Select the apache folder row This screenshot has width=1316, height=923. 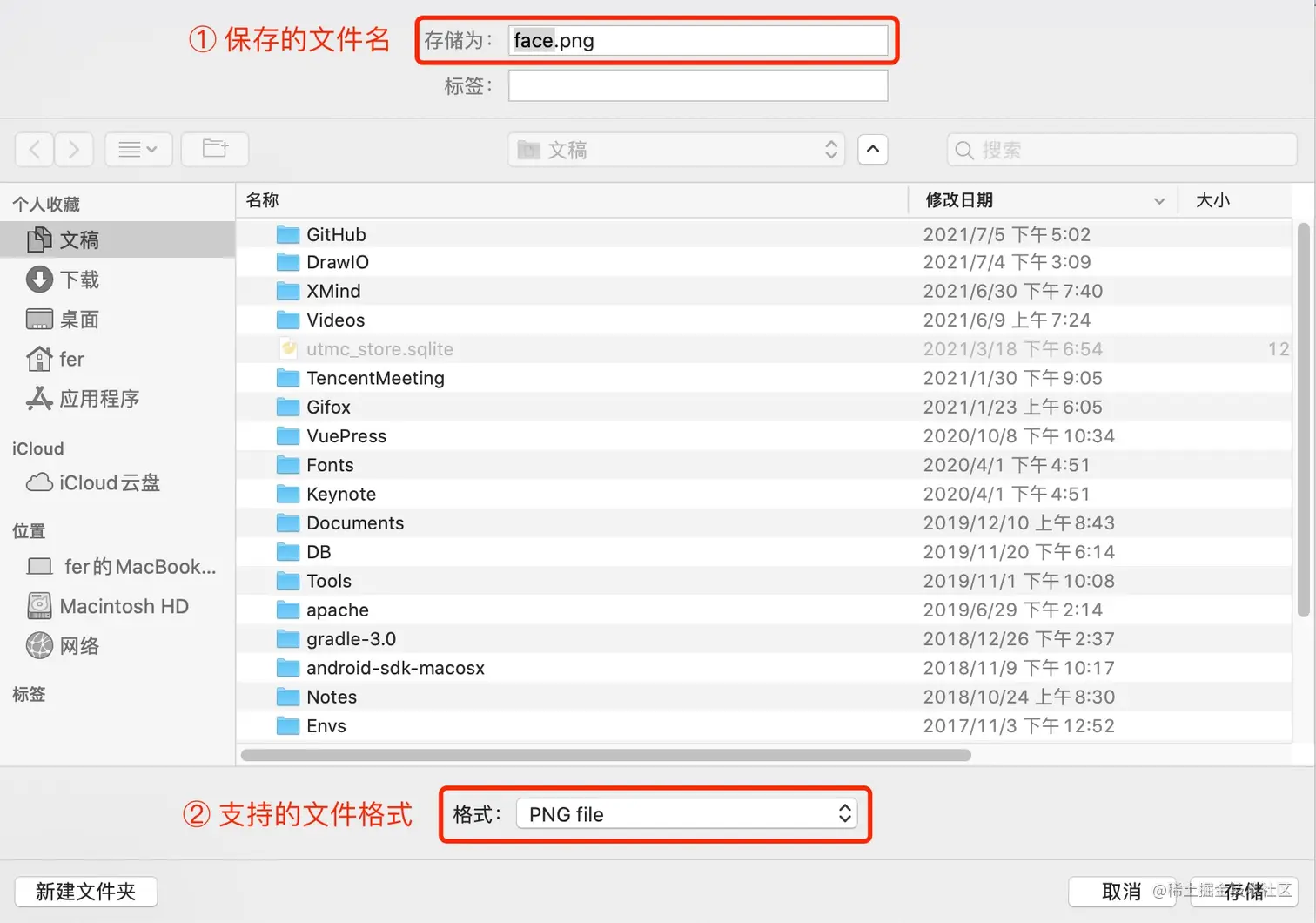[x=764, y=610]
